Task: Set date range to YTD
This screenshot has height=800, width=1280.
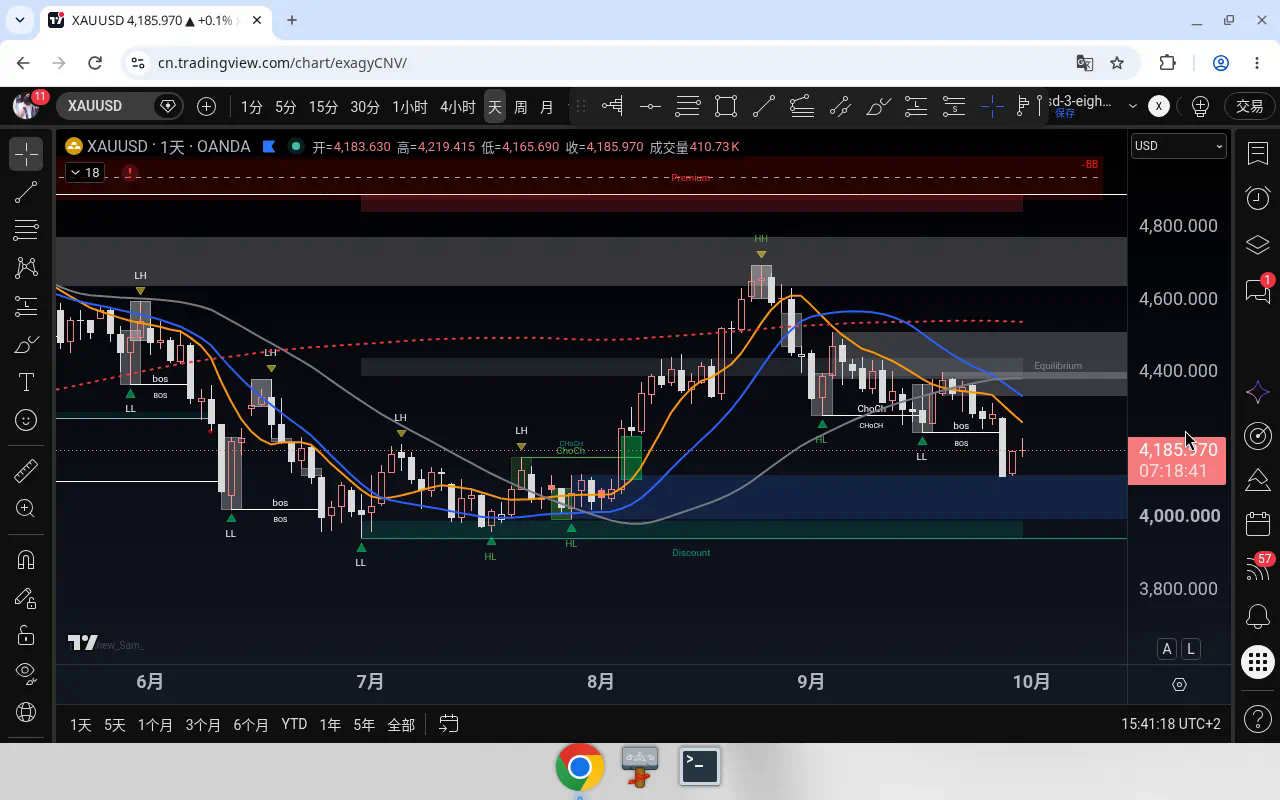Action: [294, 724]
